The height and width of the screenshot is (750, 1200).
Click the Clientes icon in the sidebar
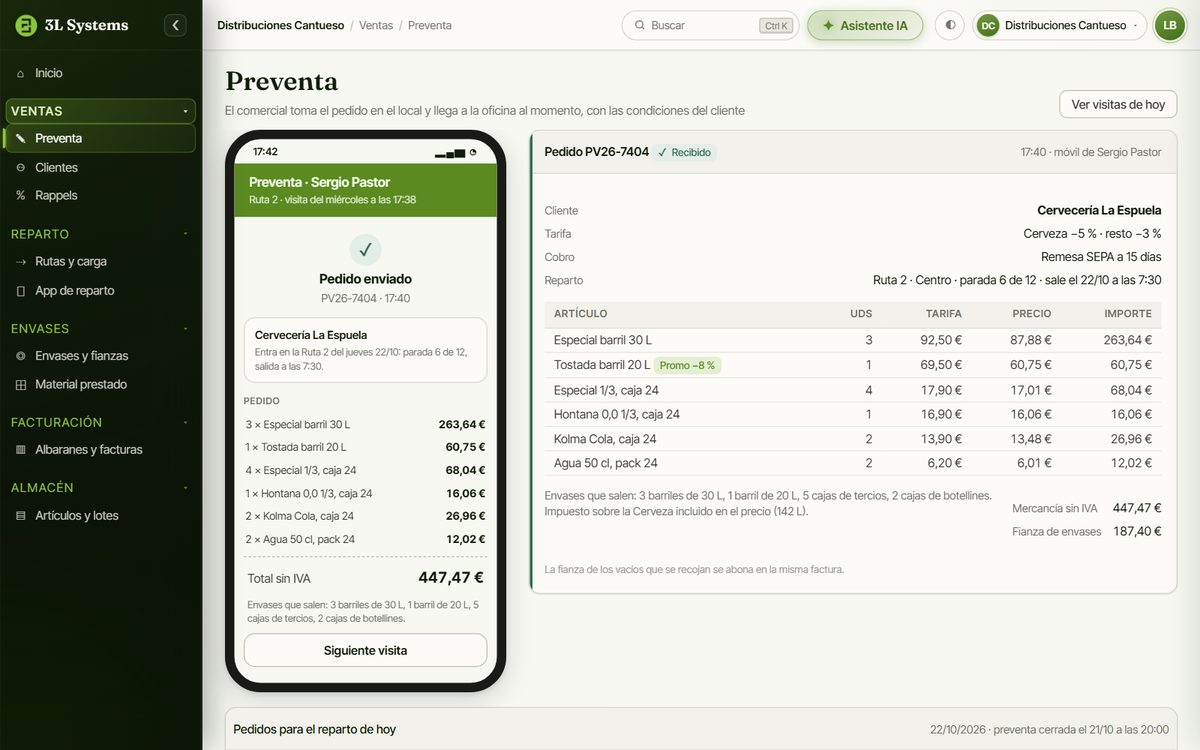coord(21,167)
